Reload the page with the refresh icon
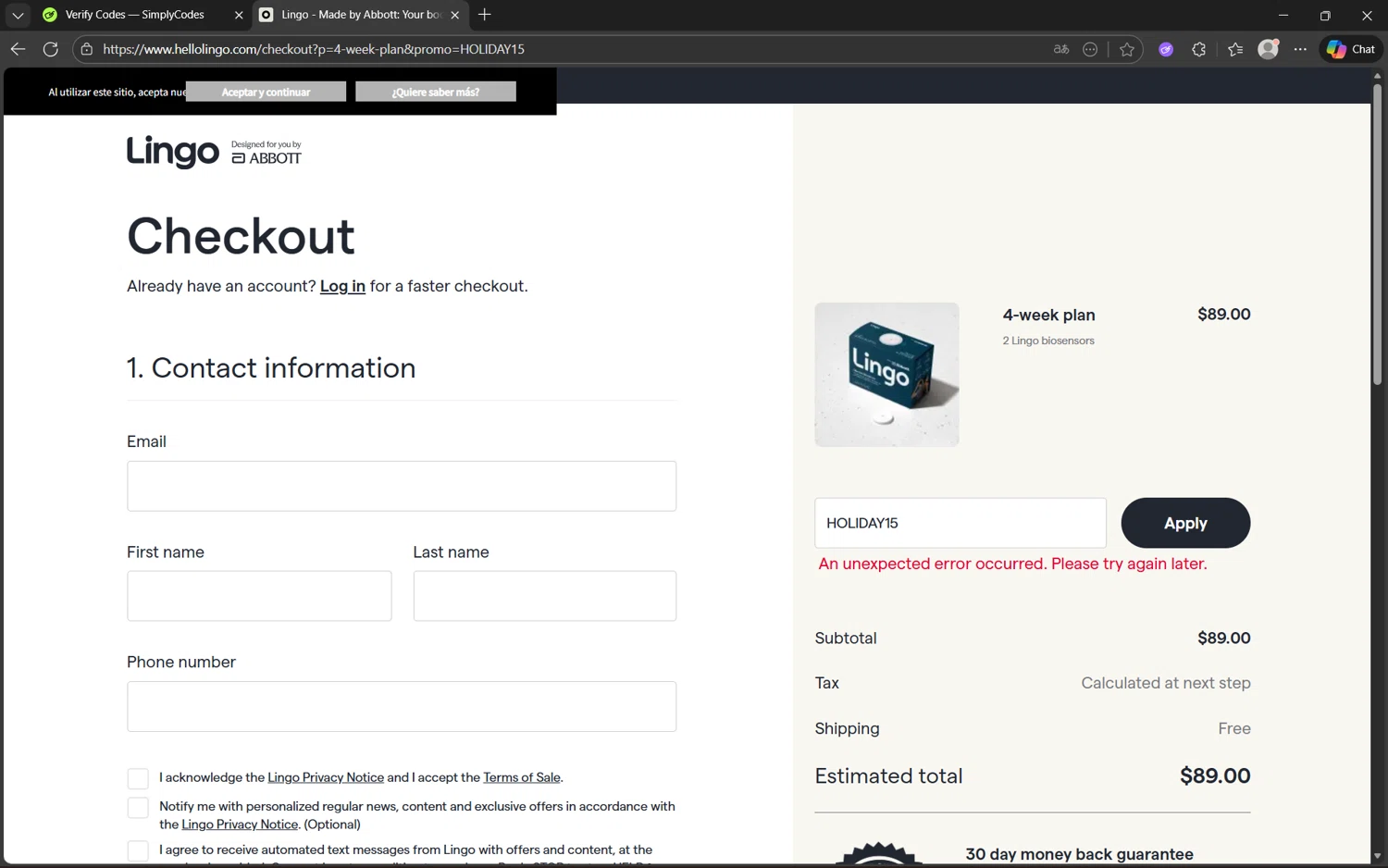This screenshot has height=868, width=1388. pyautogui.click(x=51, y=49)
